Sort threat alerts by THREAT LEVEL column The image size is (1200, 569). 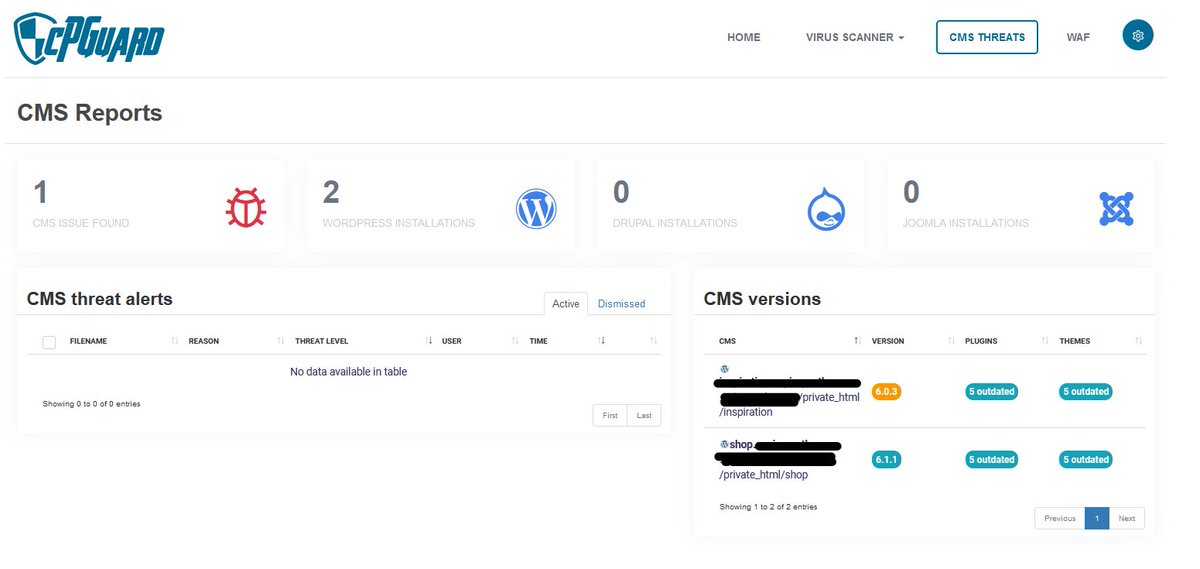pos(322,341)
